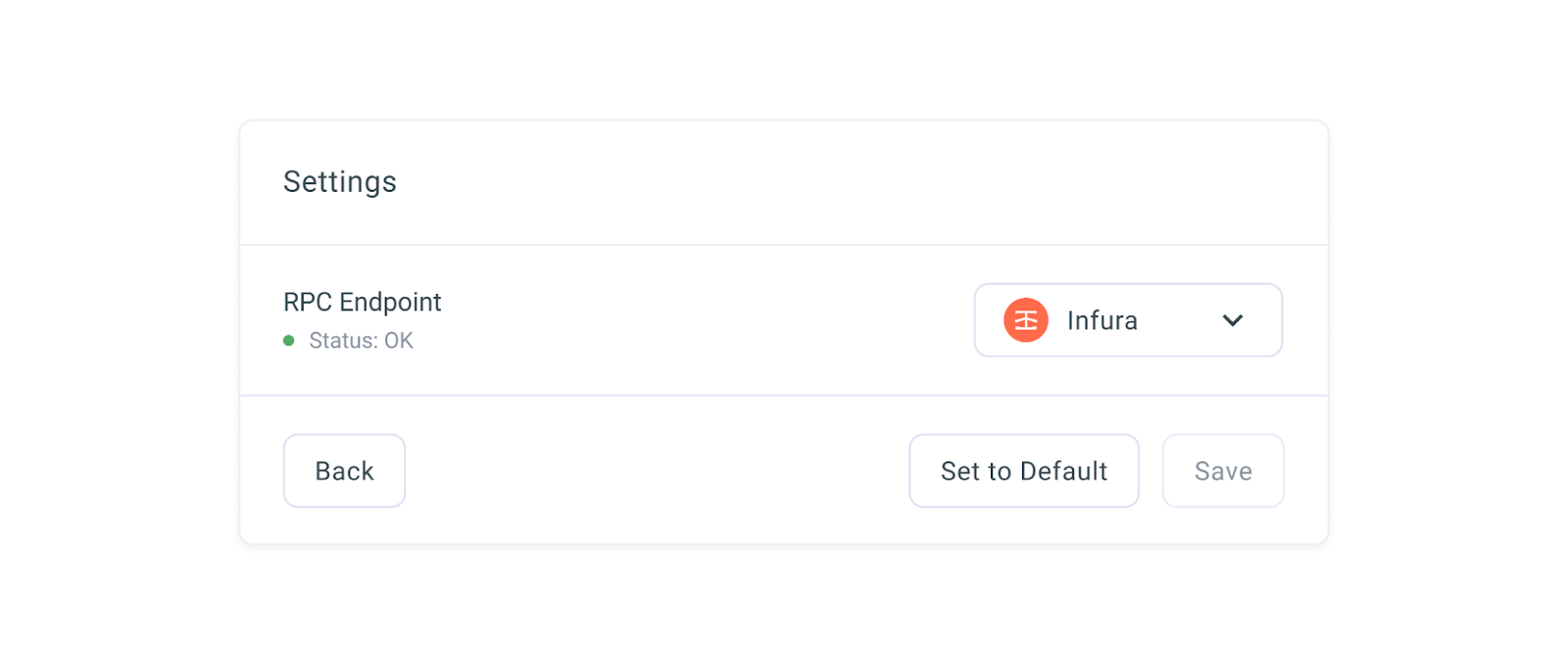Click the Infura label in the selector

click(x=1102, y=320)
